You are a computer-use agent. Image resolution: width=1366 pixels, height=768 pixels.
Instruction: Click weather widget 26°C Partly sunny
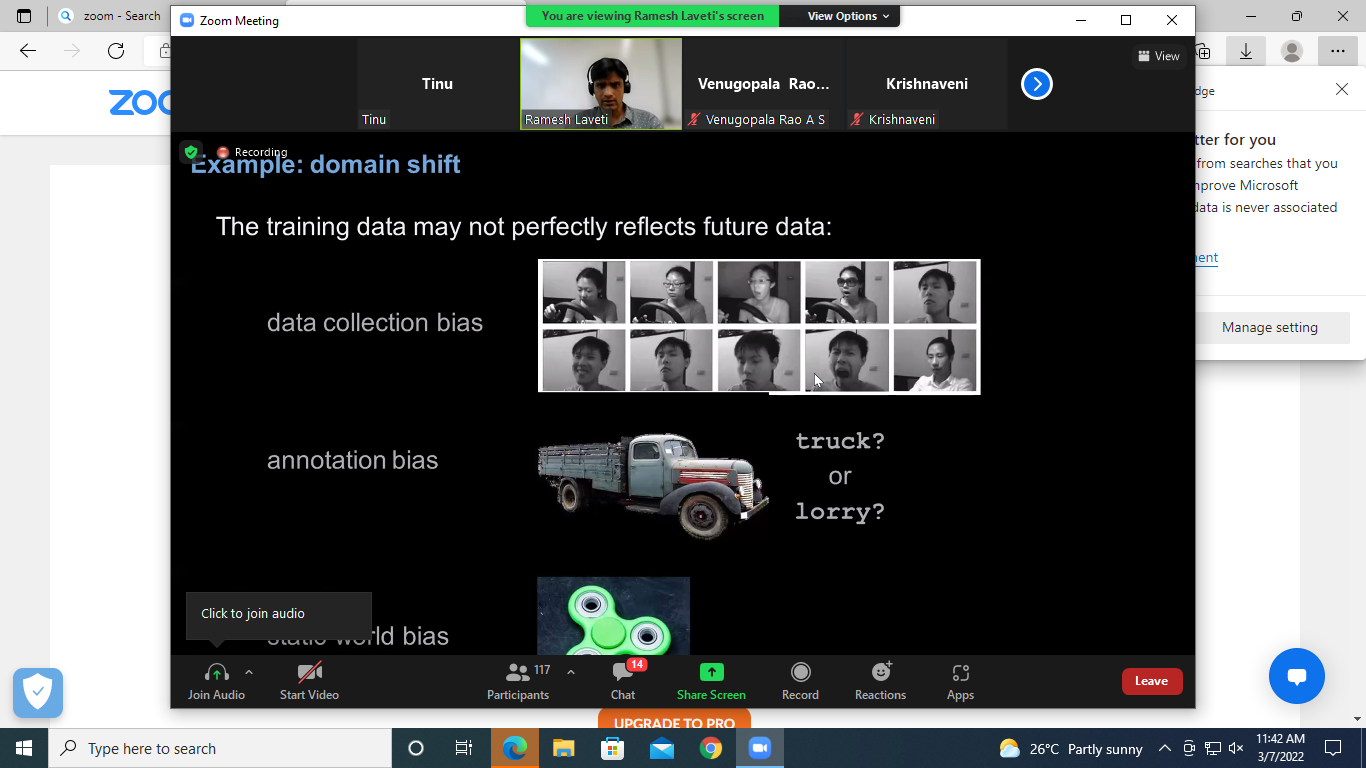pos(1070,748)
